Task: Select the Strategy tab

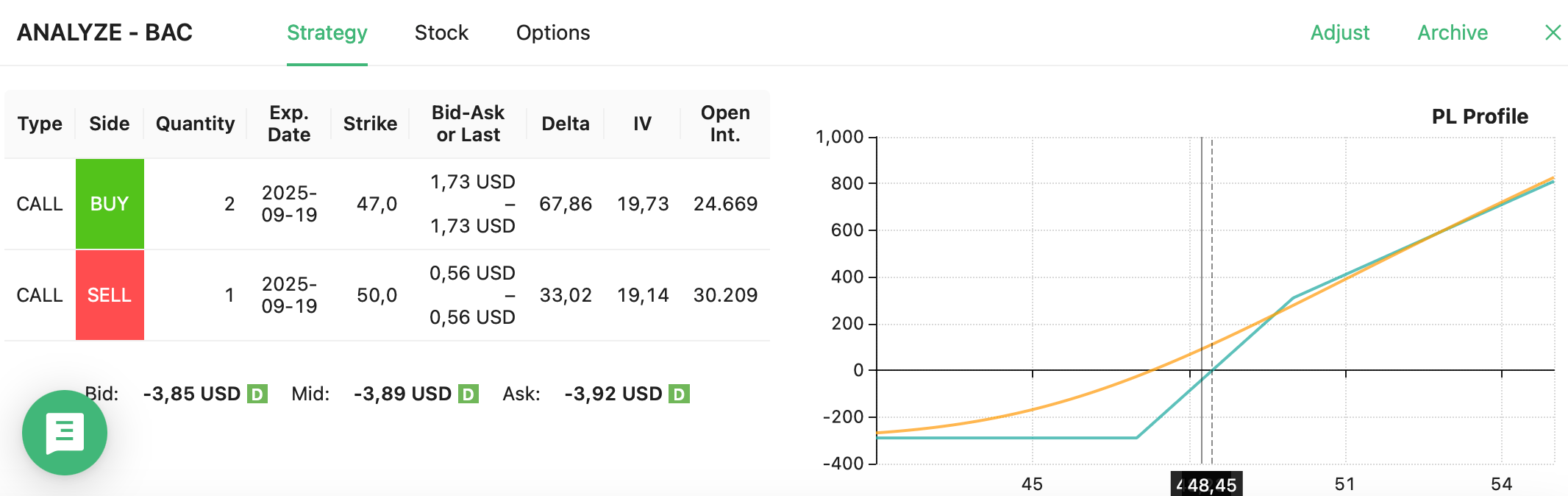Action: (327, 32)
